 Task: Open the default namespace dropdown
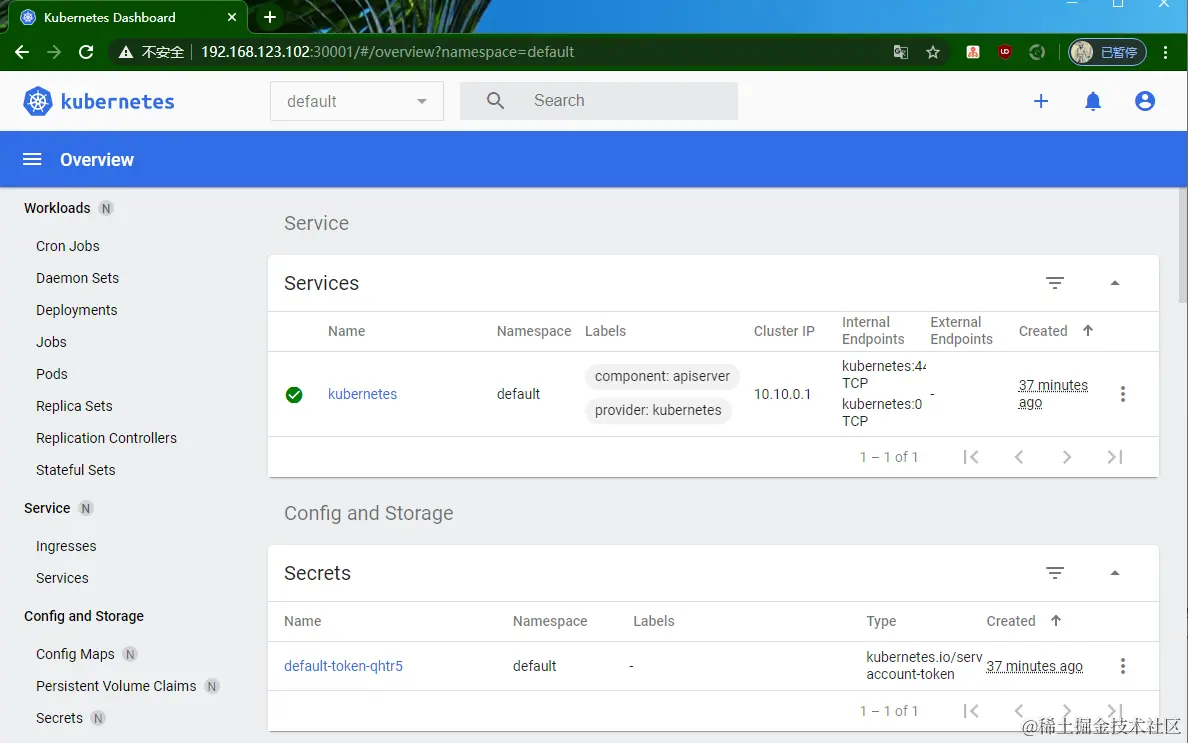pyautogui.click(x=357, y=101)
